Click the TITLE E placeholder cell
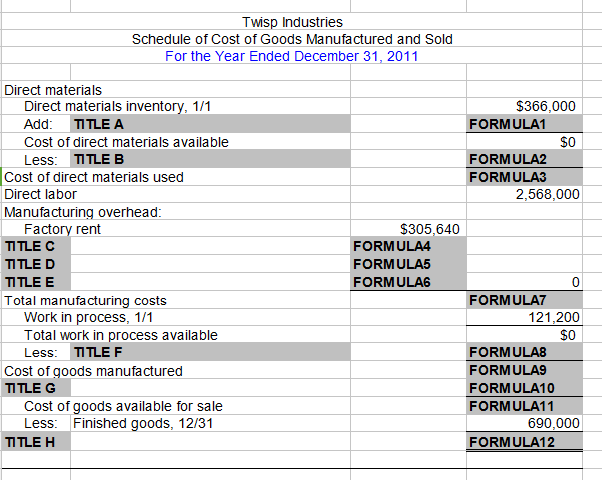602x480 pixels. click(36, 282)
